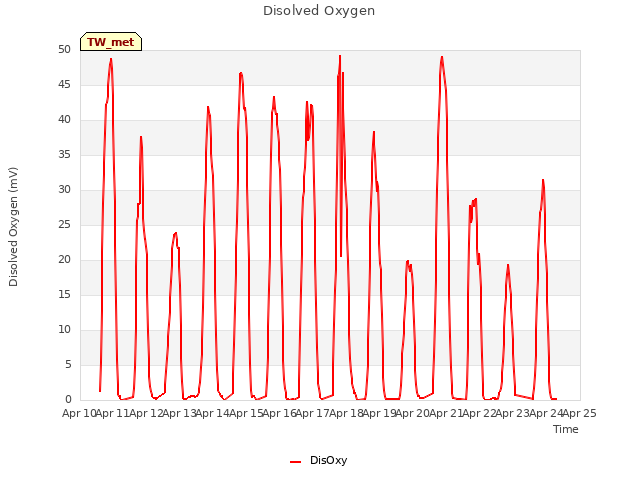The width and height of the screenshot is (640, 480).
Task: Click the 40 y-axis value
Action: 64,120
